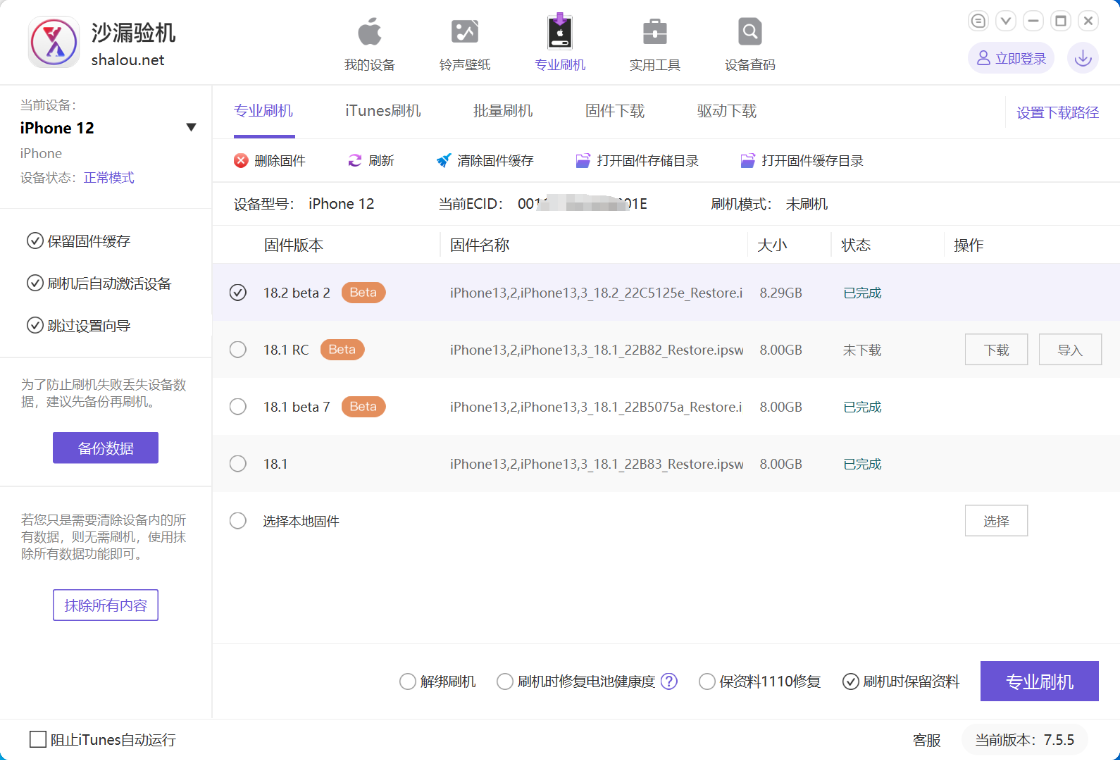The height and width of the screenshot is (760, 1120).
Task: Open help icon beside 刷机时修复电池健康度
Action: [x=669, y=682]
